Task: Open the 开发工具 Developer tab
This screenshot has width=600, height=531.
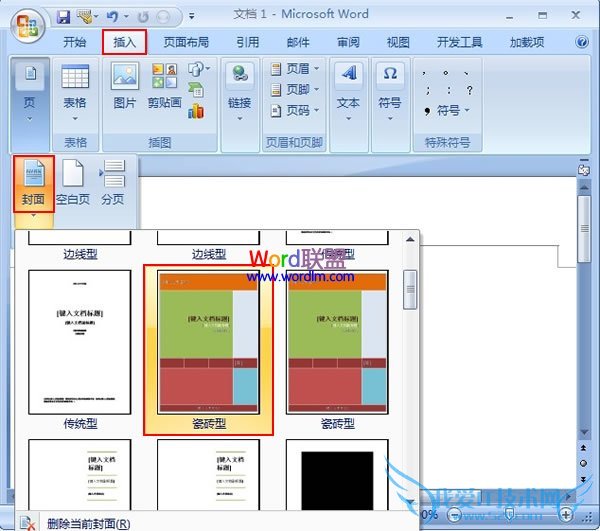Action: pos(459,42)
